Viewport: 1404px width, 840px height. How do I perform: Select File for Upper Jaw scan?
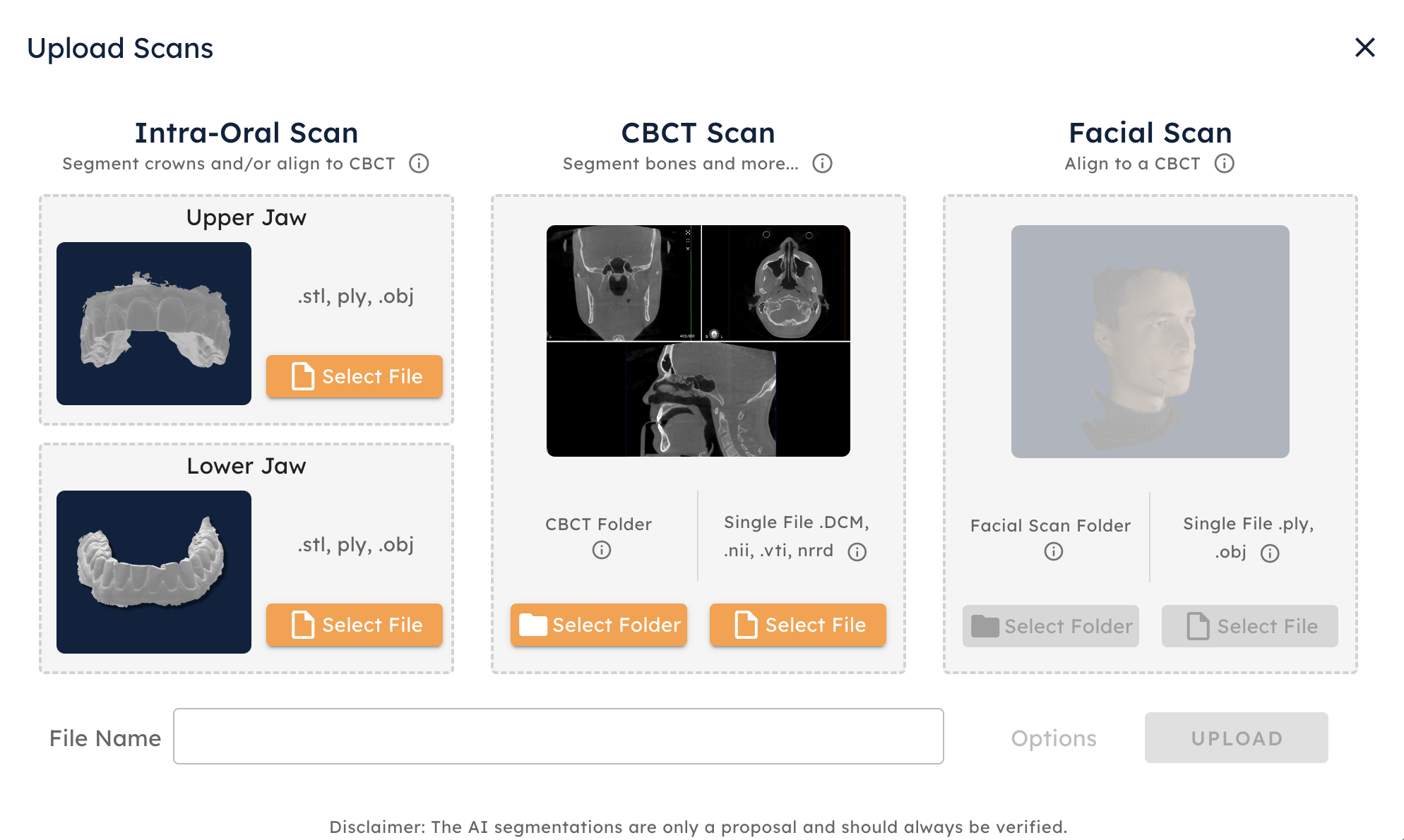[x=355, y=376]
